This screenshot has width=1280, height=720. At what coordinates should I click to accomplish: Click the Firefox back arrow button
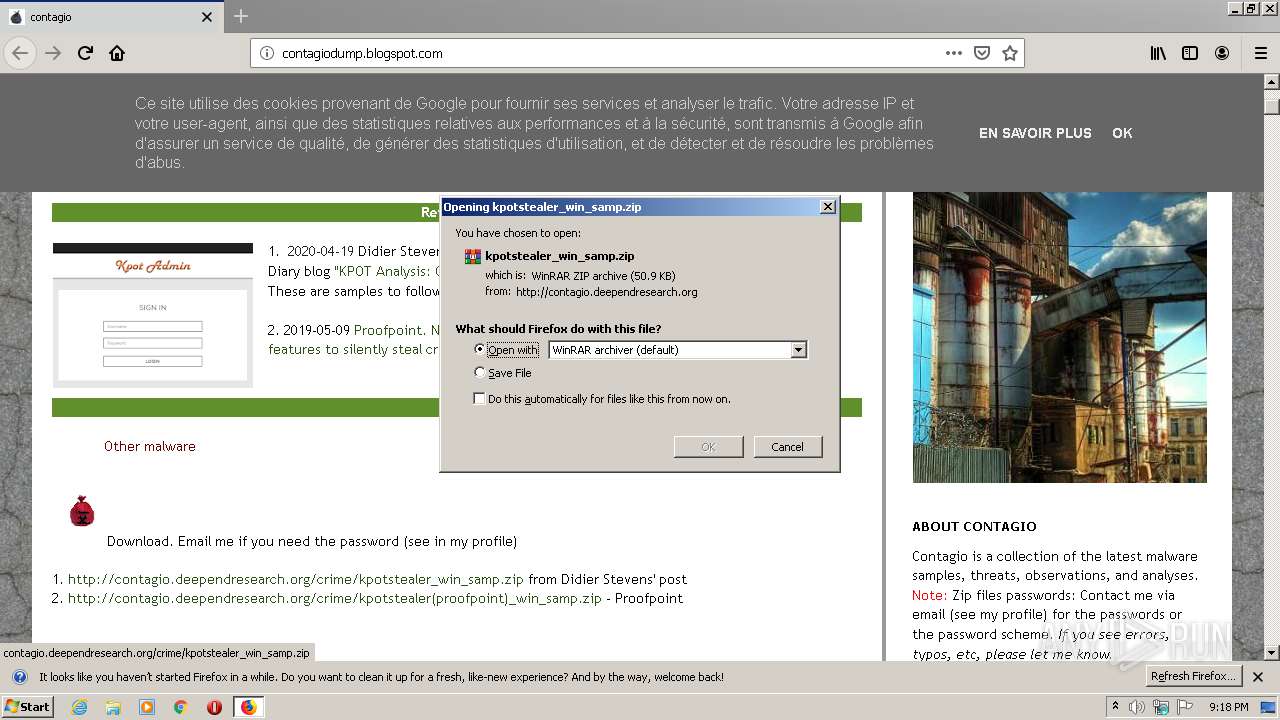pos(21,53)
